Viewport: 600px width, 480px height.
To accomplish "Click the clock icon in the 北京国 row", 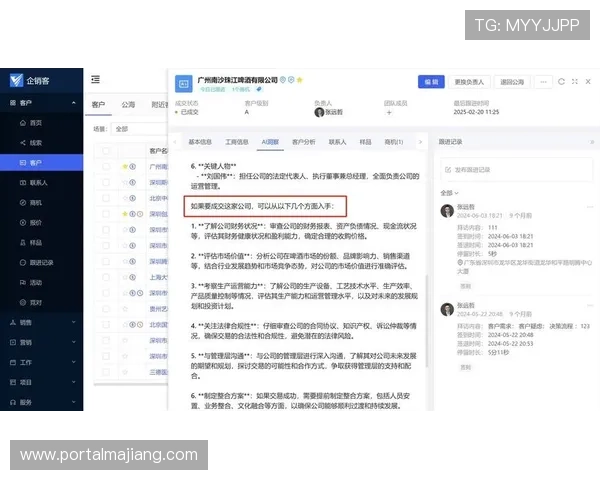I will pos(140,325).
